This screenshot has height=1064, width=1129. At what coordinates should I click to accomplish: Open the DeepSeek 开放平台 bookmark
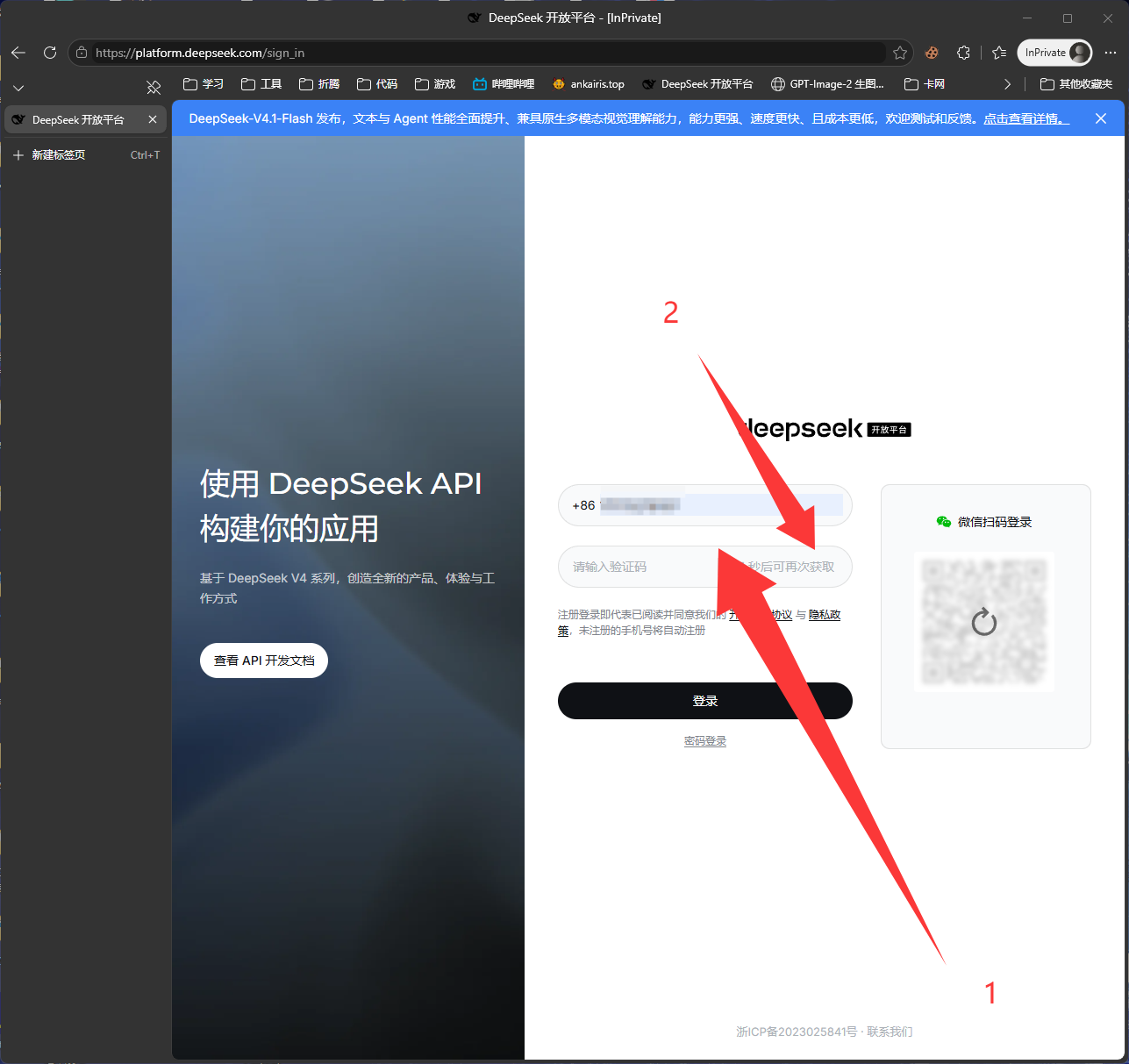point(698,84)
